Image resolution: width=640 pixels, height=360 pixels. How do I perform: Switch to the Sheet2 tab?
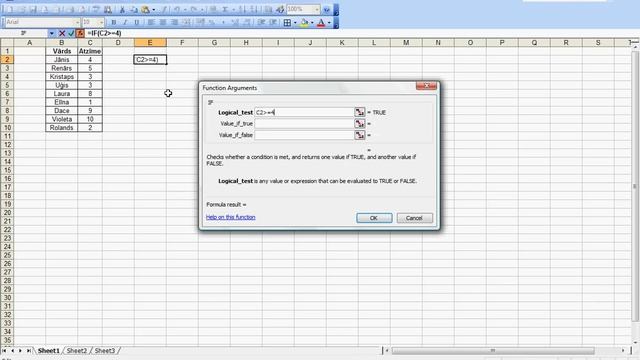coord(77,351)
